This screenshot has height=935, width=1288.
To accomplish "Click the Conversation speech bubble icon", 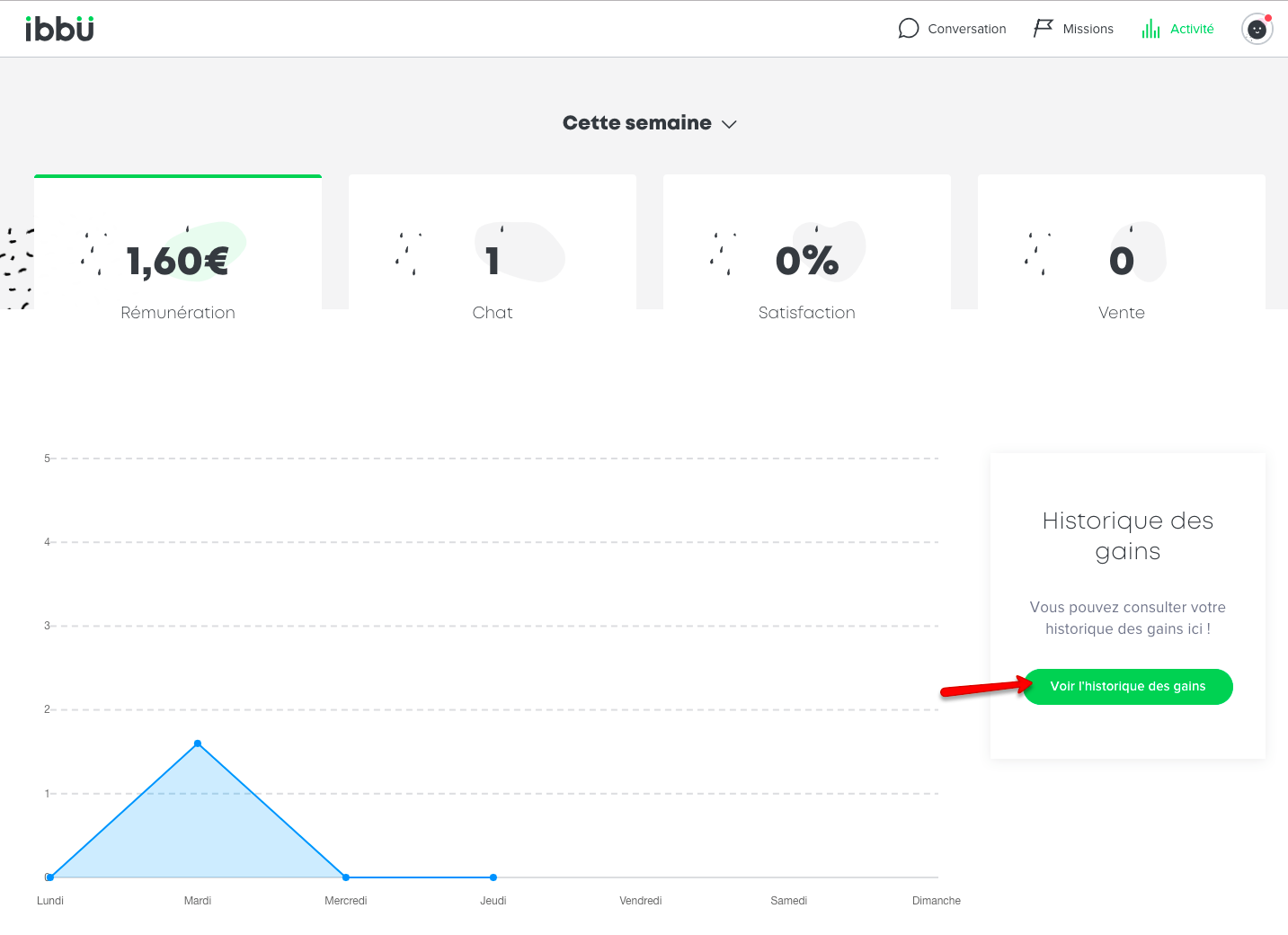I will tap(908, 29).
